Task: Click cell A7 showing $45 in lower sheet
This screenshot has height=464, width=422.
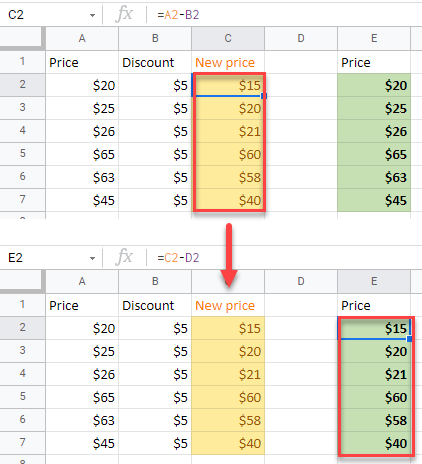Action: [82, 443]
